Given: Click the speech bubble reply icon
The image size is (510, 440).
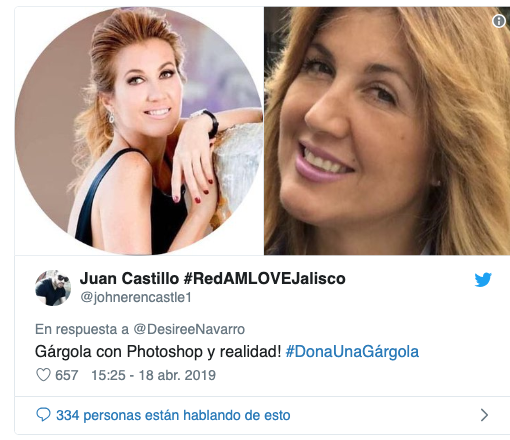Looking at the screenshot, I should tap(43, 415).
